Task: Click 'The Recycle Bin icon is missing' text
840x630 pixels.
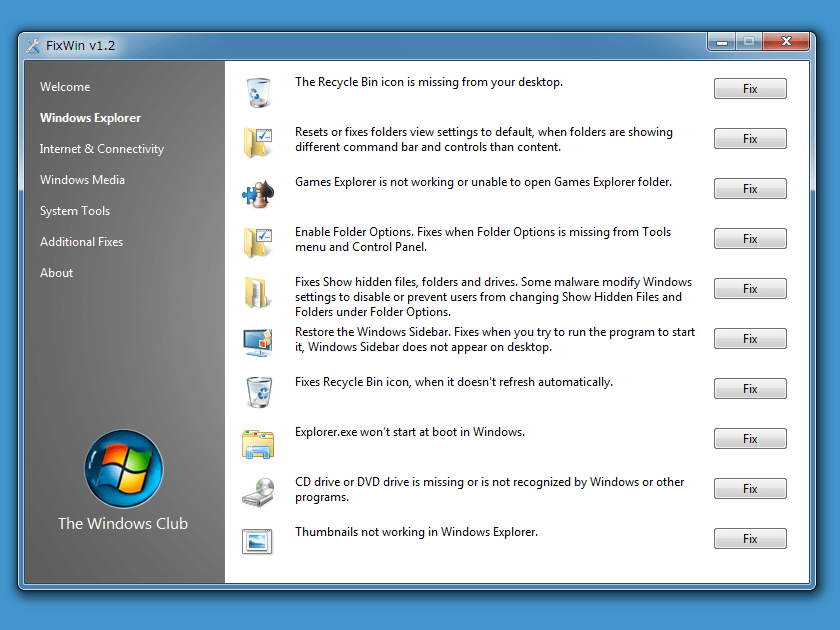Action: (429, 82)
